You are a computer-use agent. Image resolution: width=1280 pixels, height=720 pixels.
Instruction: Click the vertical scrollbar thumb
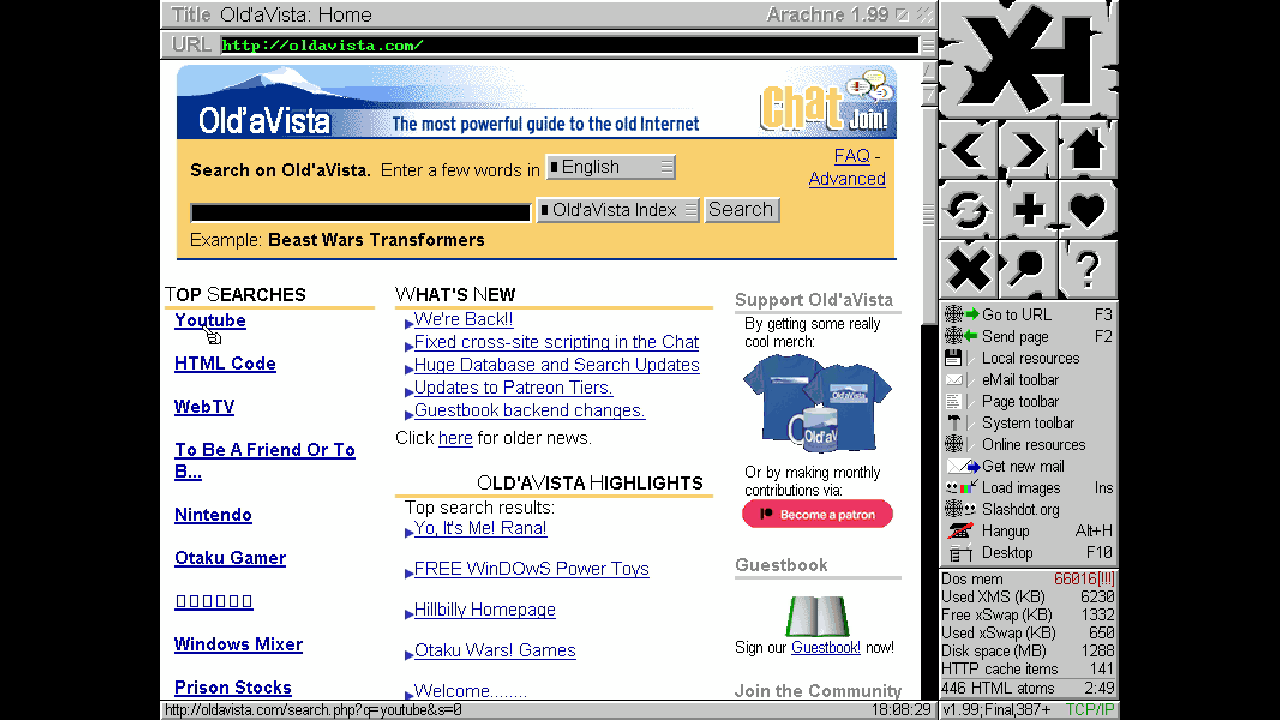(928, 215)
